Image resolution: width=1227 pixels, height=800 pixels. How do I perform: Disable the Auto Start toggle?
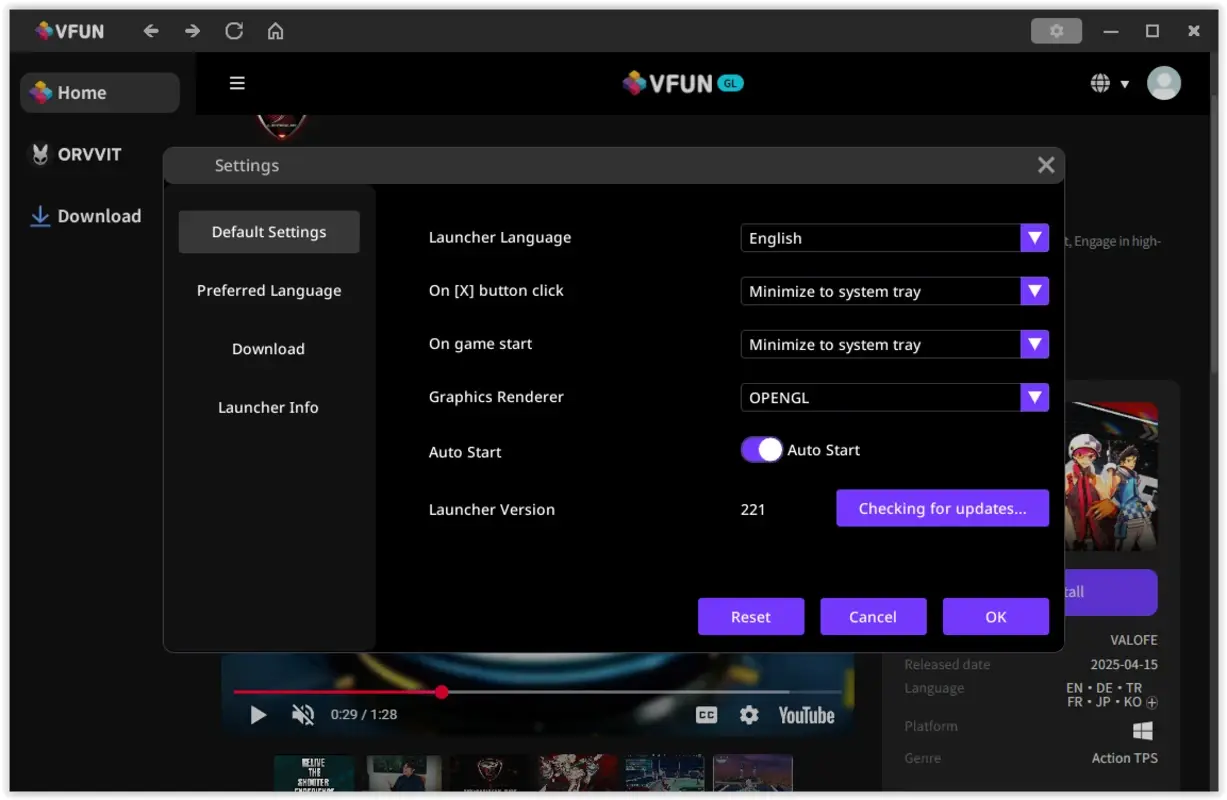click(761, 450)
